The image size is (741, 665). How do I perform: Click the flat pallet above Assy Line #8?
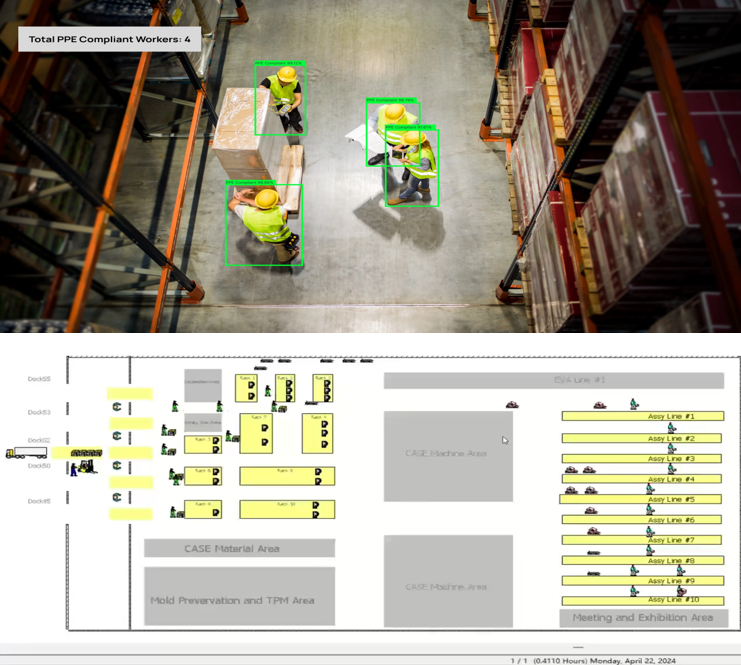594,553
